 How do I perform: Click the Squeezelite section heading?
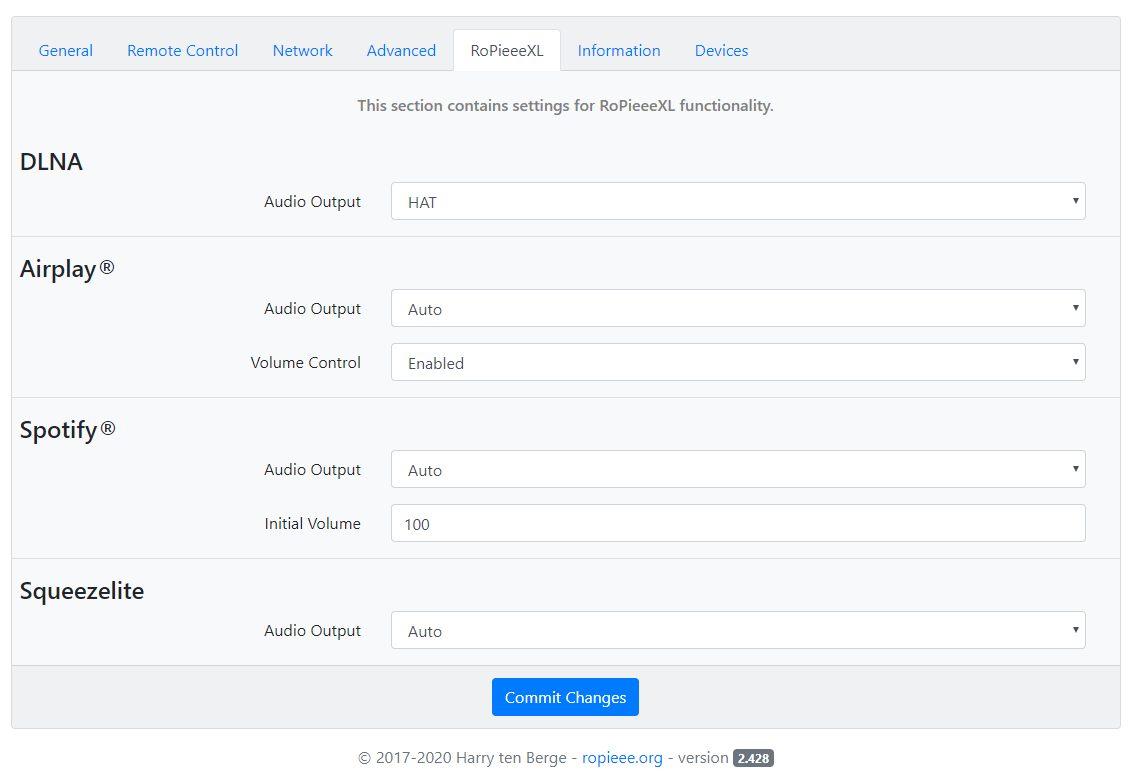click(82, 591)
